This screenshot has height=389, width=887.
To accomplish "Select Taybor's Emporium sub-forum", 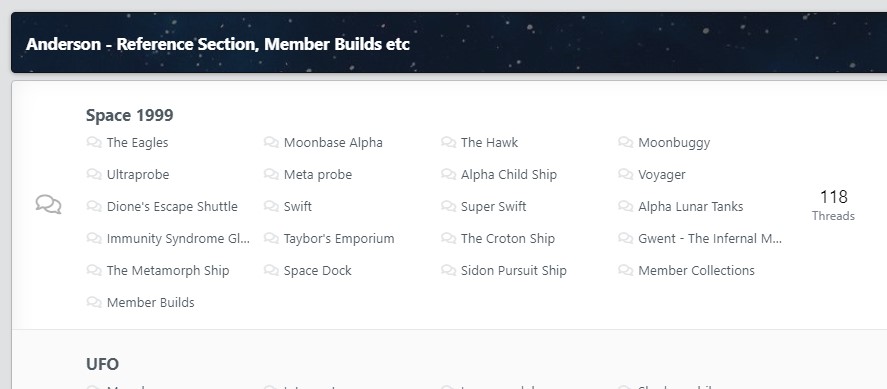I will [339, 239].
